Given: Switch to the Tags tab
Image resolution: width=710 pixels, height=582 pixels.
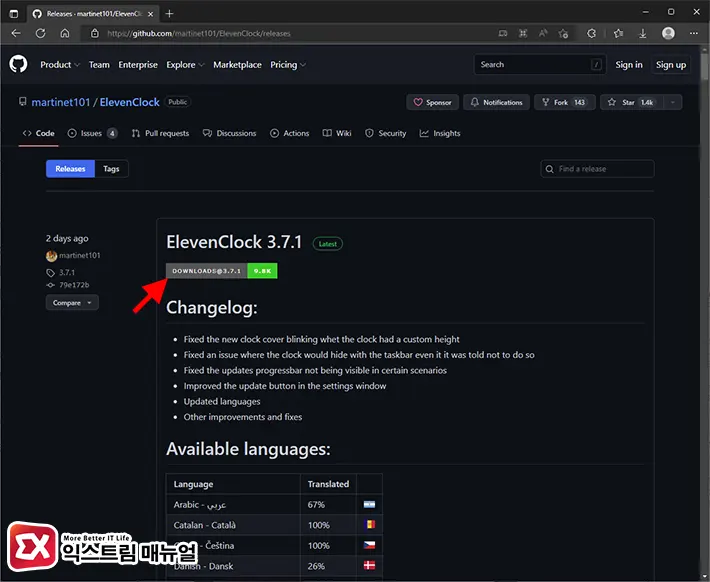Looking at the screenshot, I should coord(111,169).
